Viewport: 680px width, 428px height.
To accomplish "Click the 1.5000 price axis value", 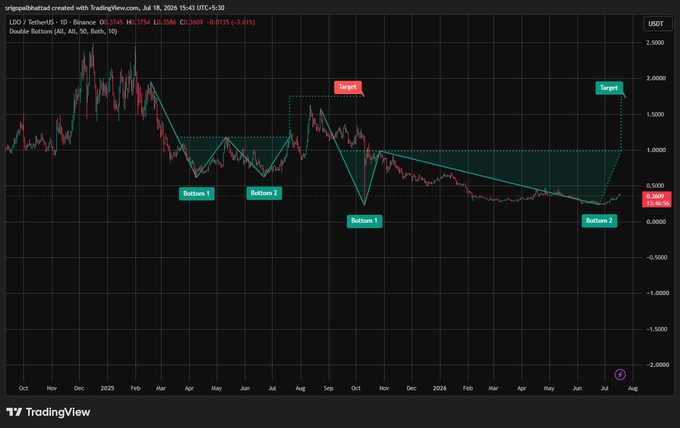I will [x=655, y=114].
